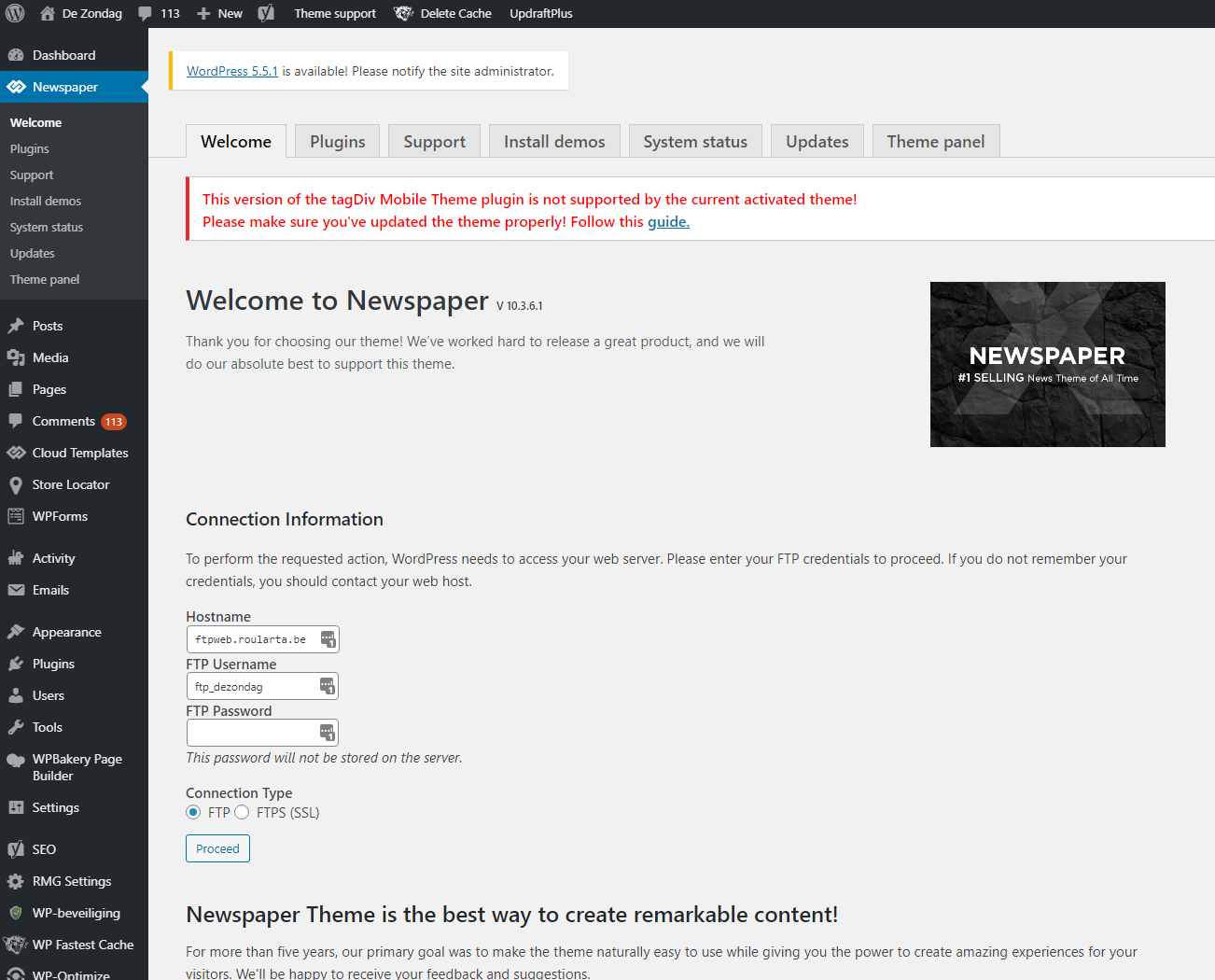Click the Pages icon in the sidebar

pos(16,389)
